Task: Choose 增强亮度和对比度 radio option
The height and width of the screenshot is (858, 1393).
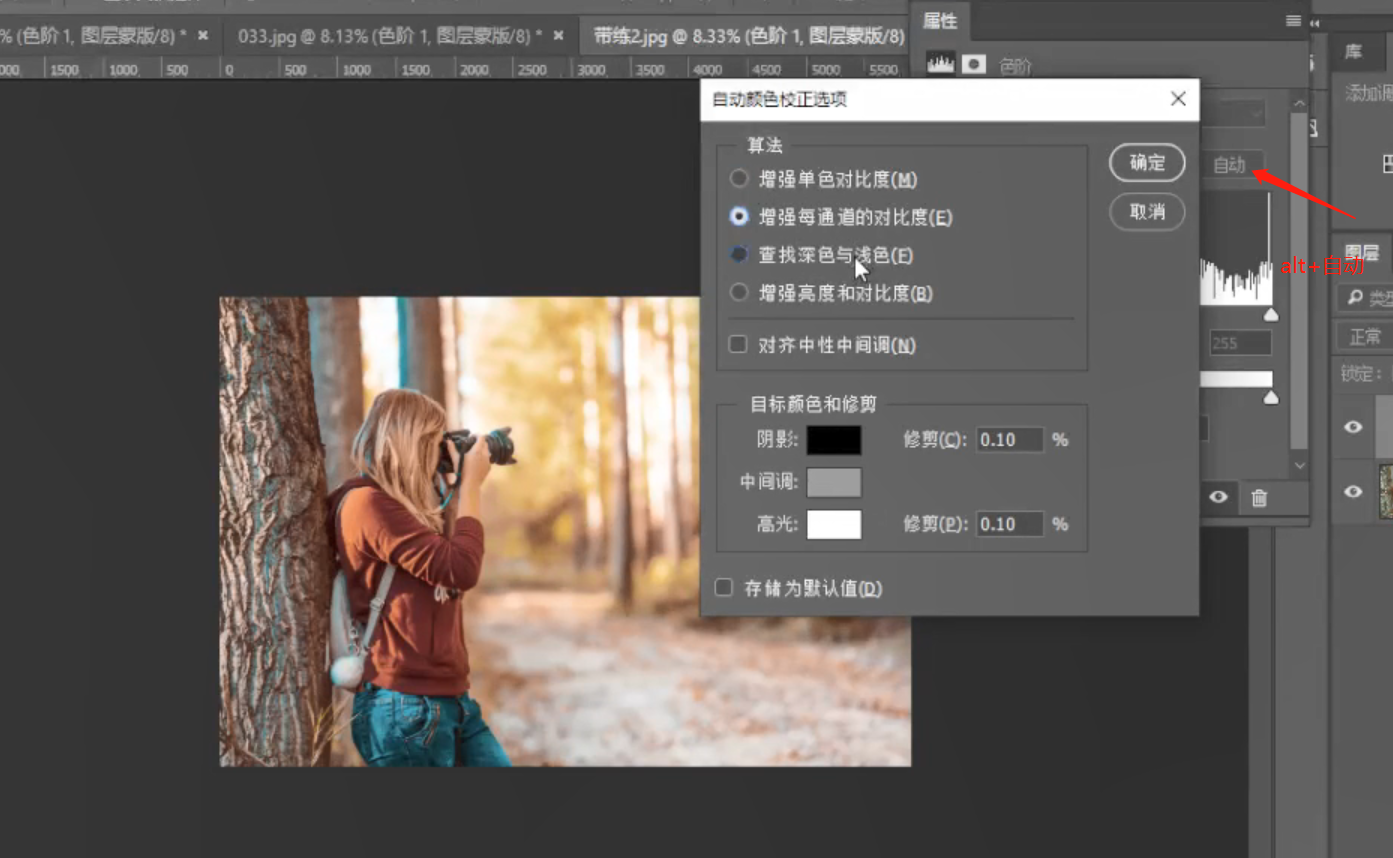Action: click(x=739, y=293)
